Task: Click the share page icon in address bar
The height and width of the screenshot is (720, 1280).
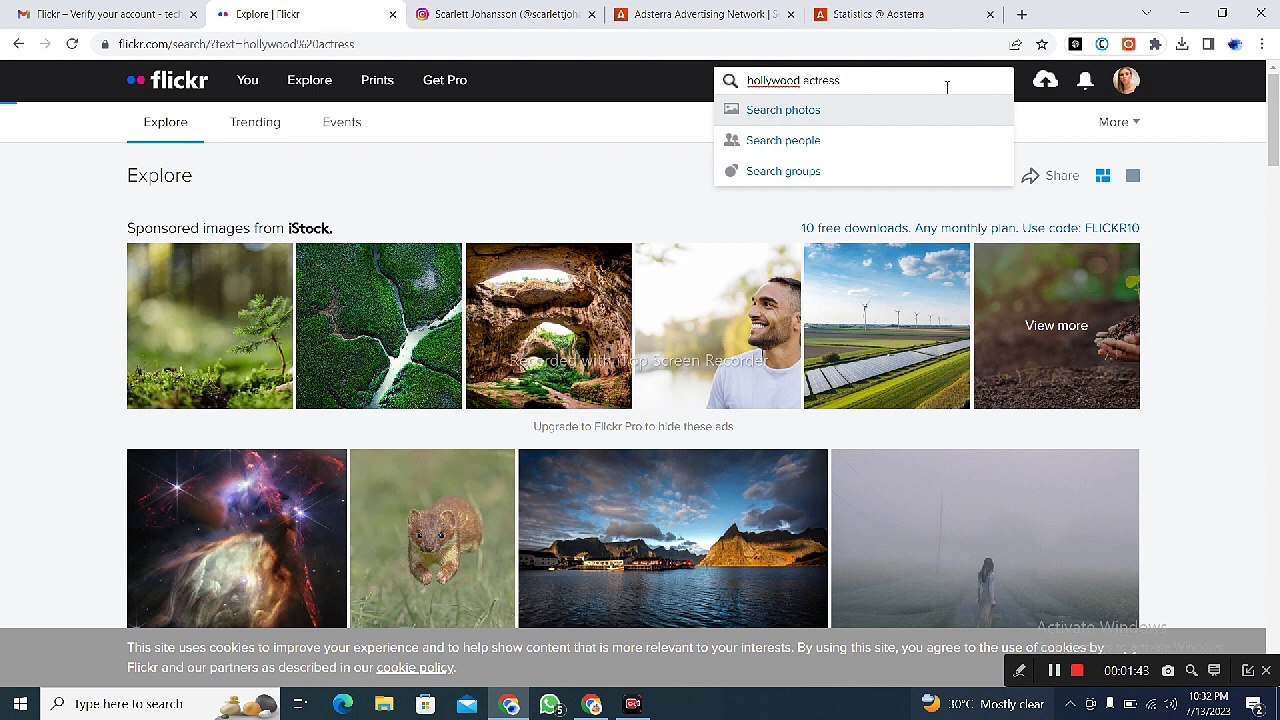Action: (x=1016, y=44)
